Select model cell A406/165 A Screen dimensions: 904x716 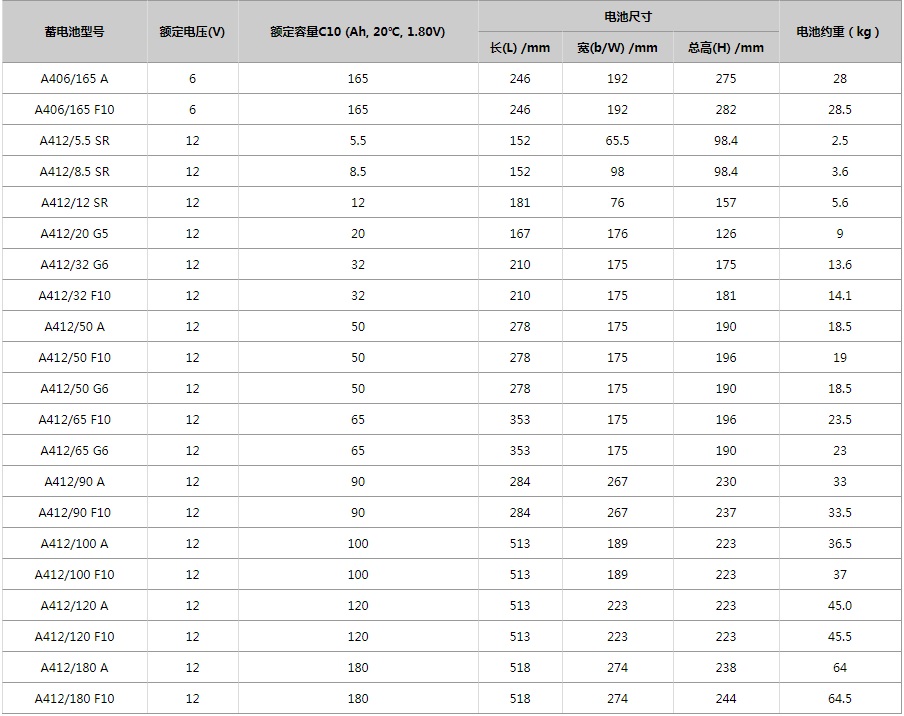click(x=74, y=78)
